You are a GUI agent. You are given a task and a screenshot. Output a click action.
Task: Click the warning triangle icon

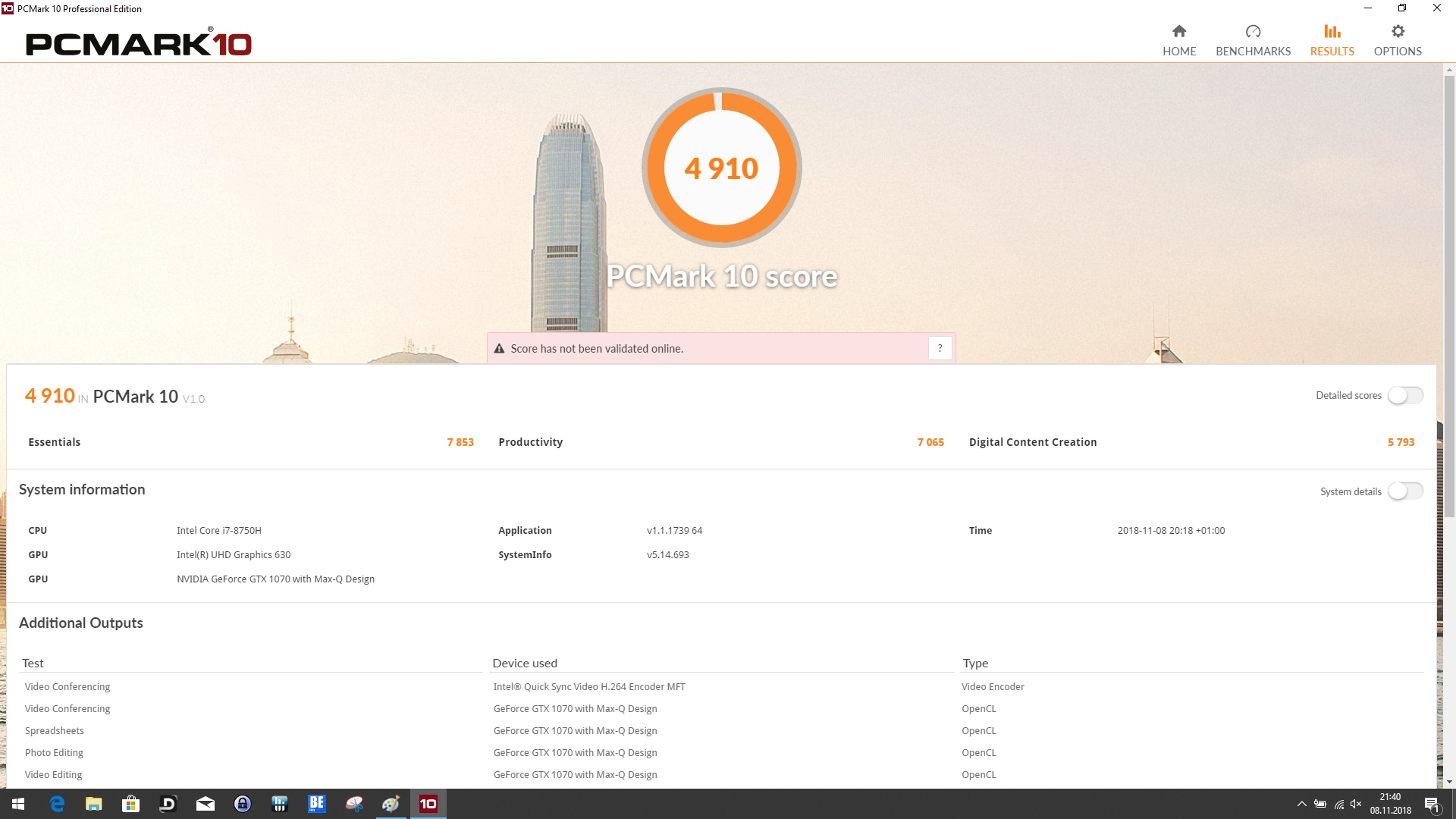click(499, 349)
